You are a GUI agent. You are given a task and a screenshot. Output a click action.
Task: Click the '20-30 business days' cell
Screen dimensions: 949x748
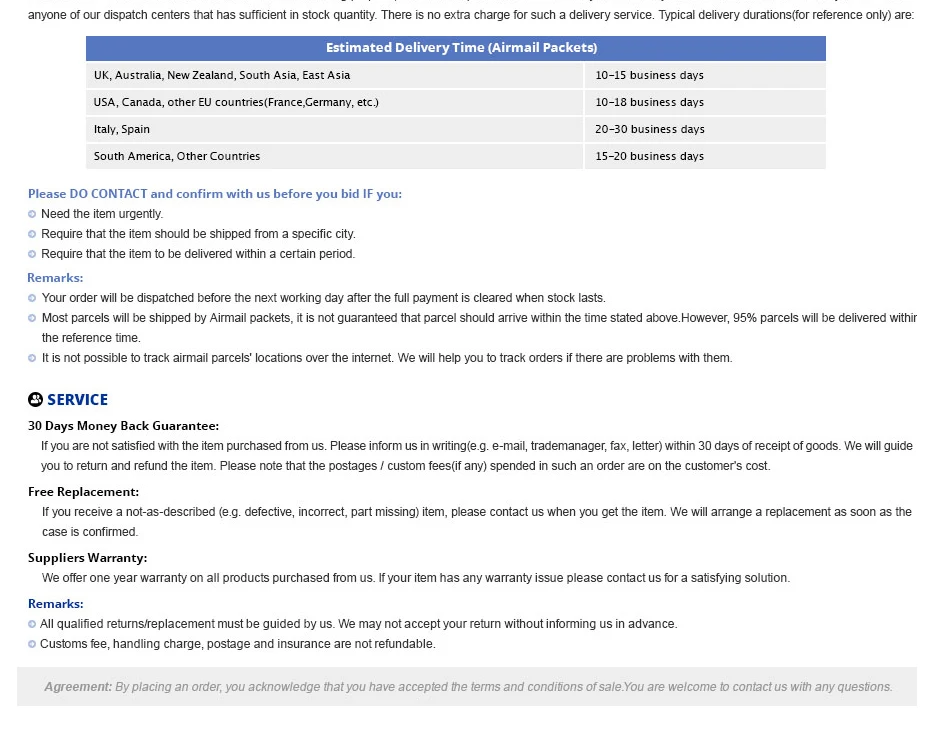point(705,130)
